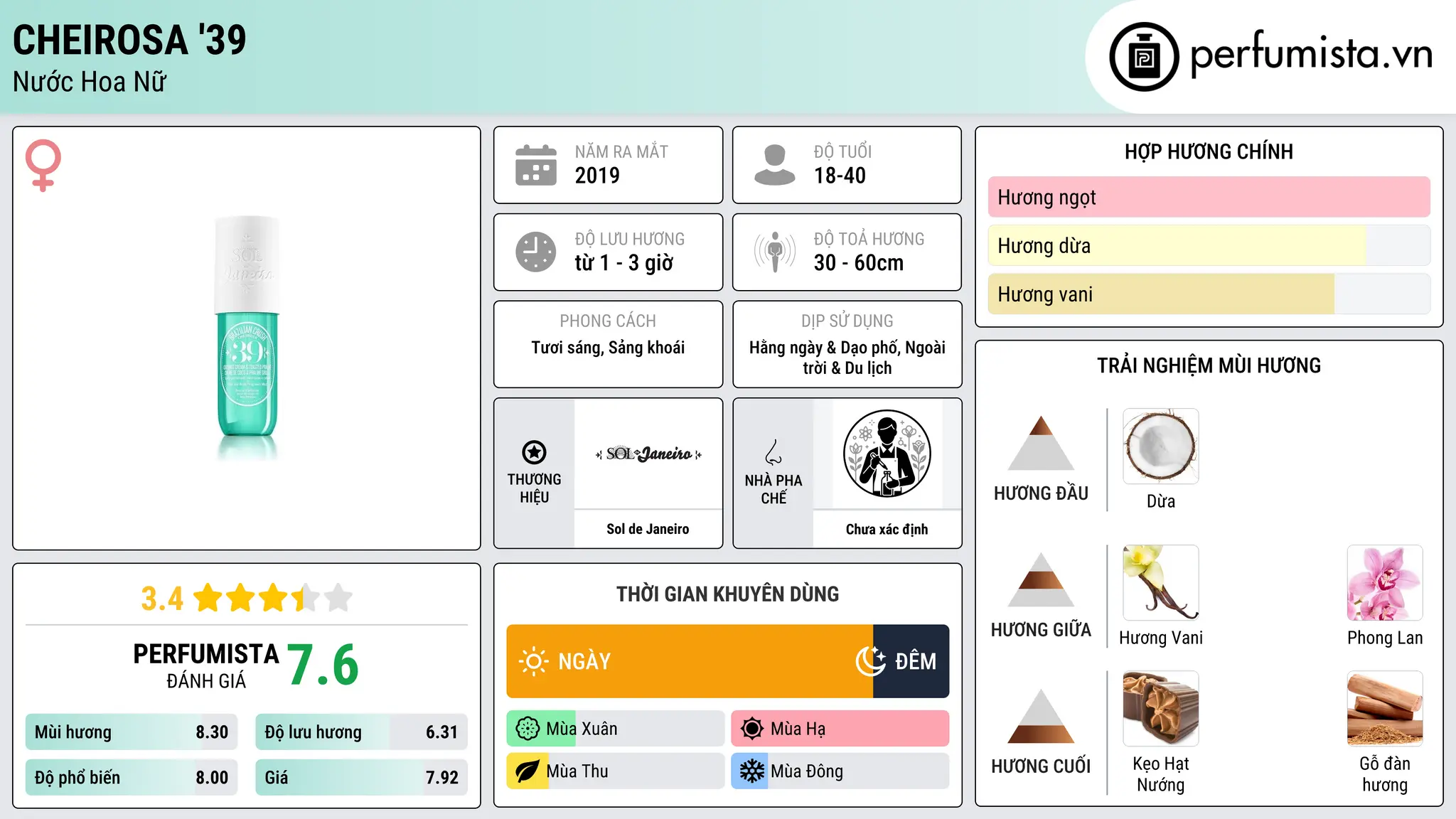This screenshot has height=819, width=1456.
Task: Click the Cheirosa '39 bottle product image
Action: [247, 338]
